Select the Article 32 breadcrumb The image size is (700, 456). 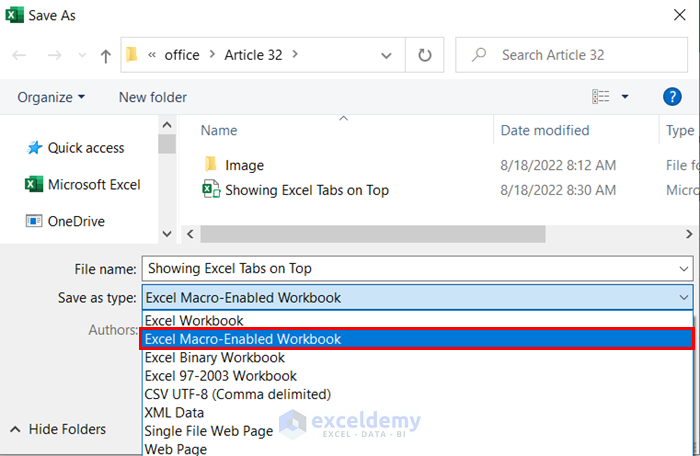coord(253,55)
